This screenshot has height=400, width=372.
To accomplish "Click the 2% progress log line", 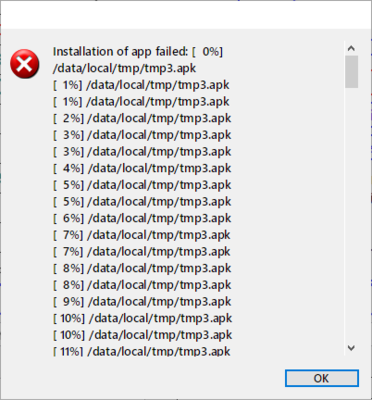I will coord(142,118).
